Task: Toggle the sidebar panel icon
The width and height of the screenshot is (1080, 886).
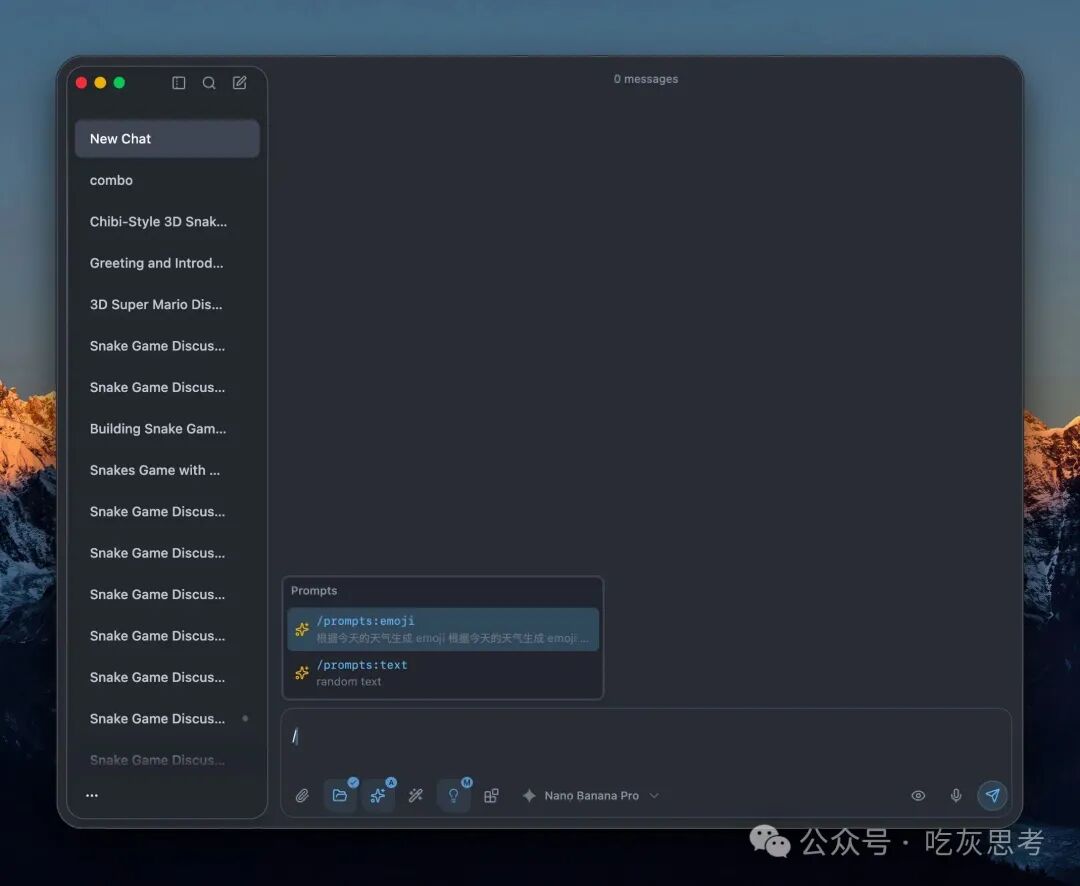Action: click(178, 83)
